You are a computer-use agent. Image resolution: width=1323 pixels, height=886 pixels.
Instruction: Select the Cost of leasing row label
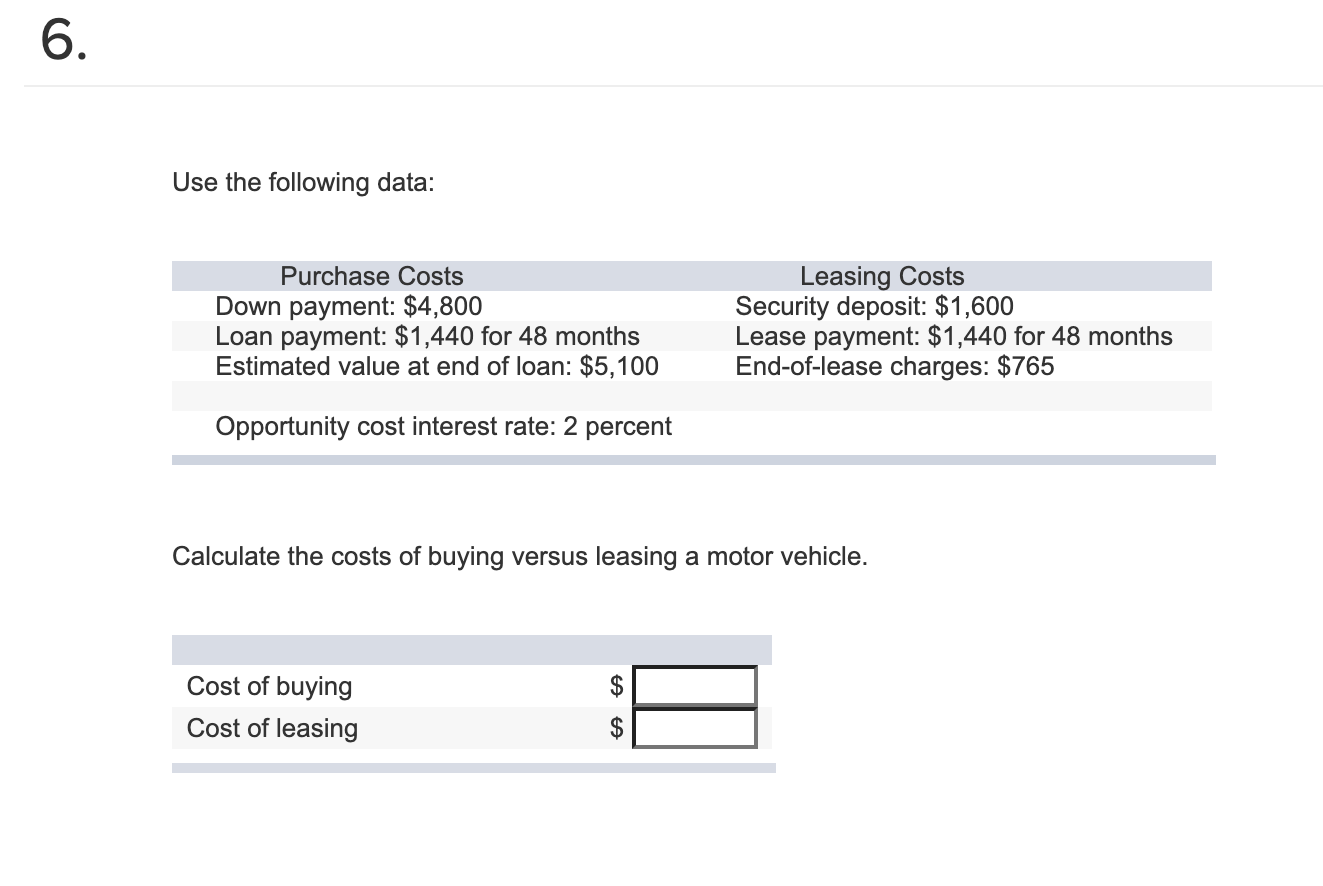271,728
